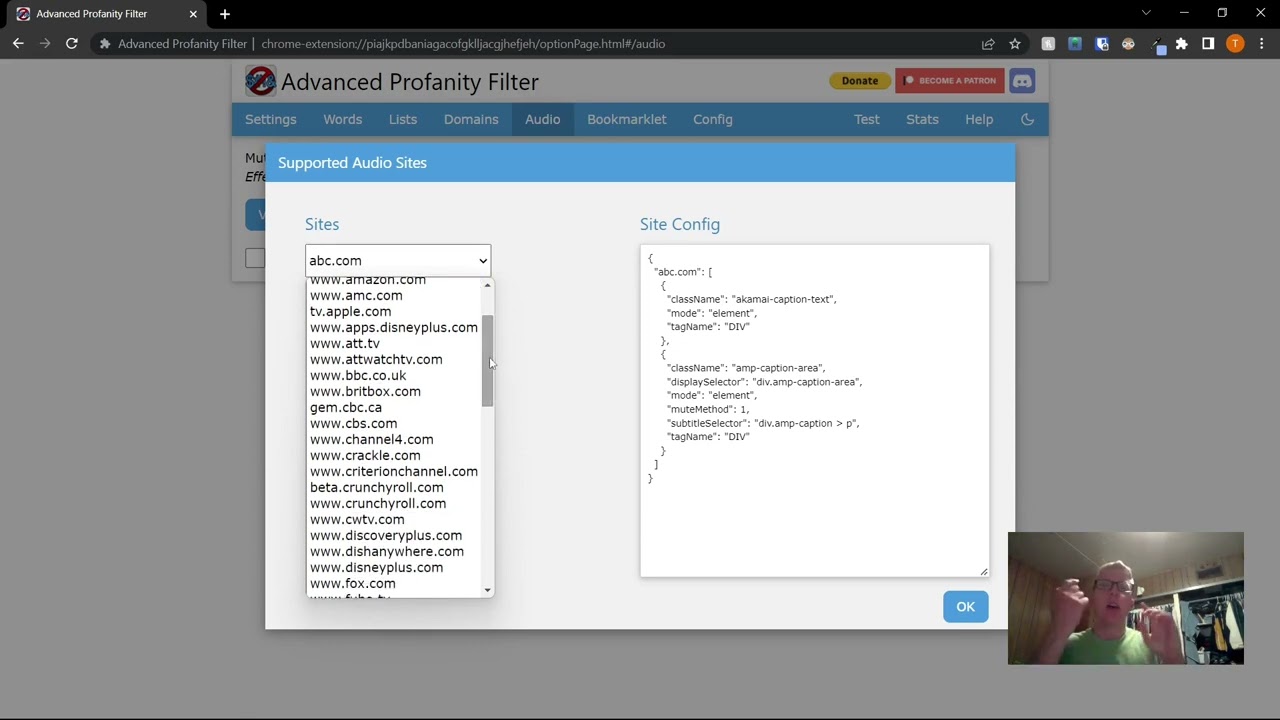
Task: Select www.disneyplus.com option
Action: [394, 568]
